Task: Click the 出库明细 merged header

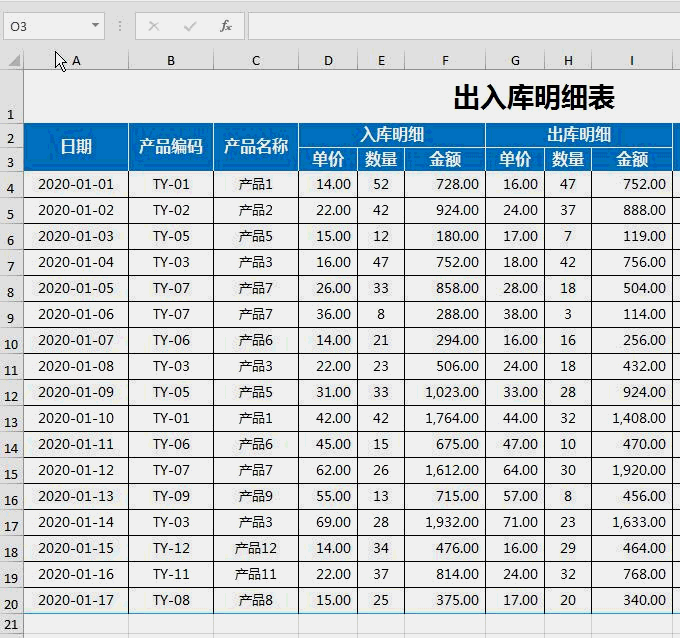Action: (579, 135)
